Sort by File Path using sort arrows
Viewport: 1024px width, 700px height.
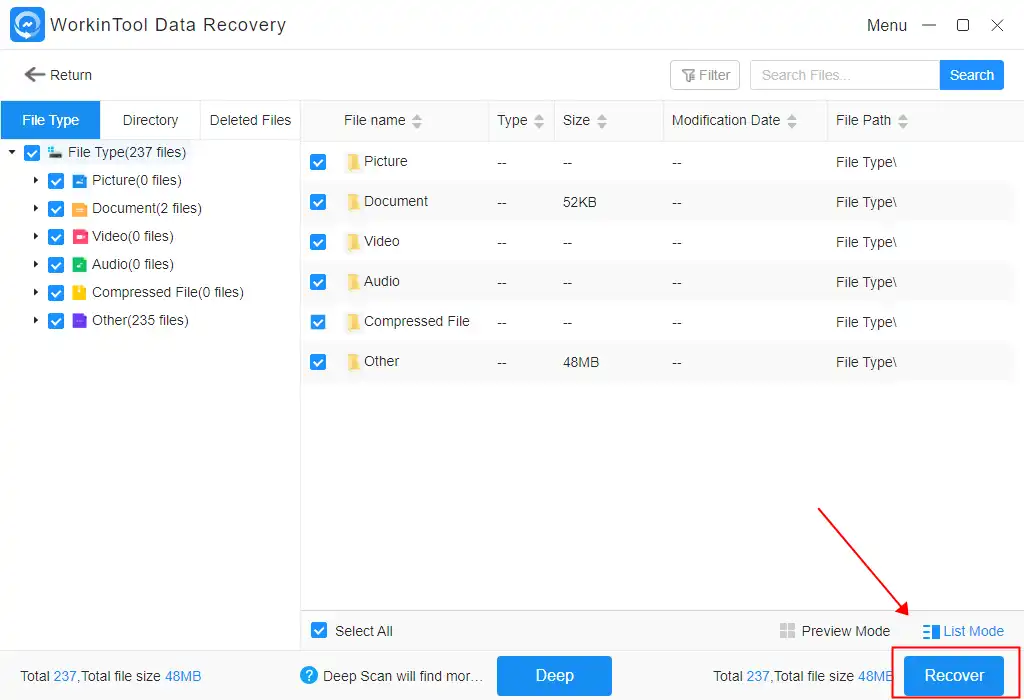[x=903, y=121]
